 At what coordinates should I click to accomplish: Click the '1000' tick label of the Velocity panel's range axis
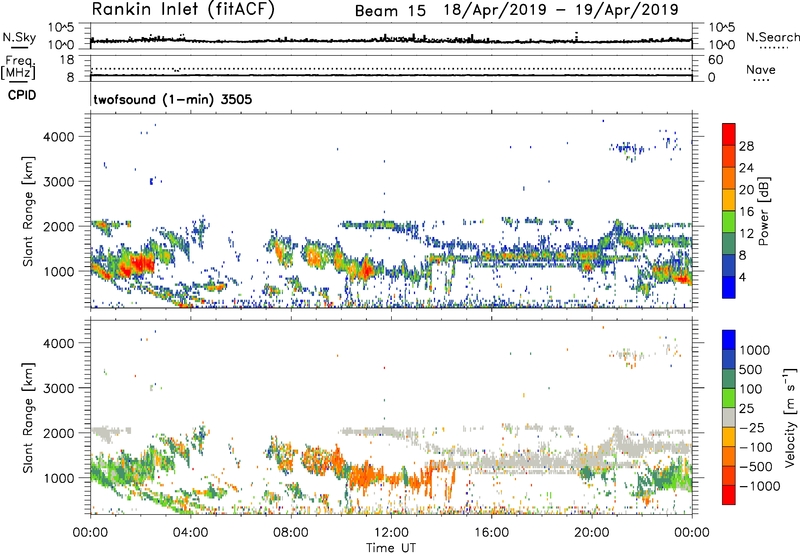(x=58, y=478)
